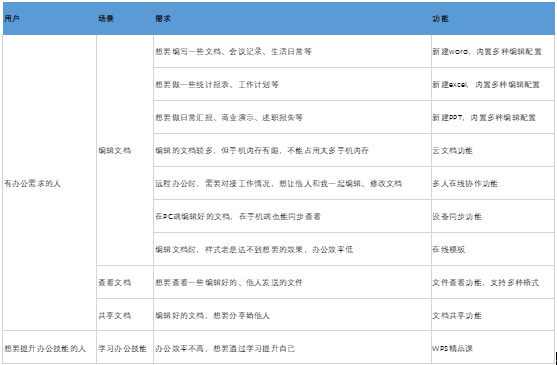
Task: Click the 用户 column header
Action: pos(49,18)
